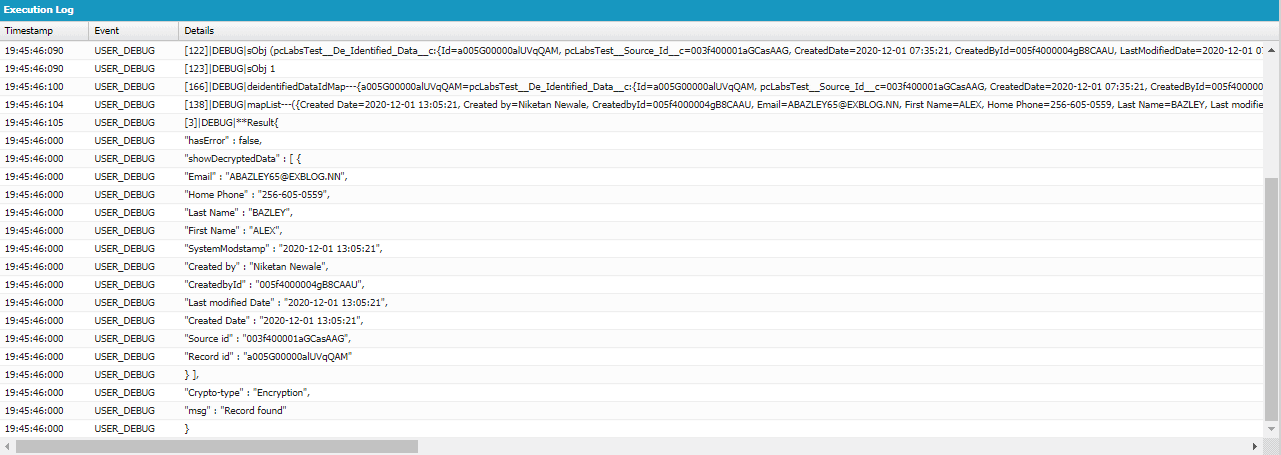
Task: Click the vertical scrollbar up arrow
Action: pos(1272,48)
